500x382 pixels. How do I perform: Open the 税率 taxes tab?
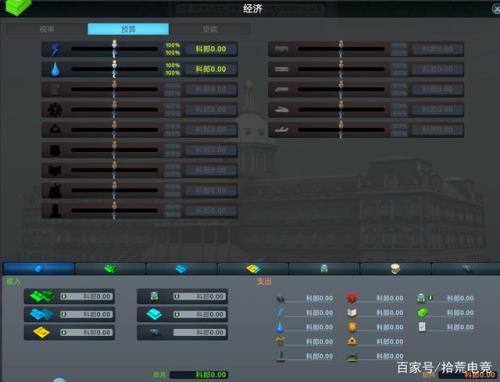pyautogui.click(x=47, y=29)
